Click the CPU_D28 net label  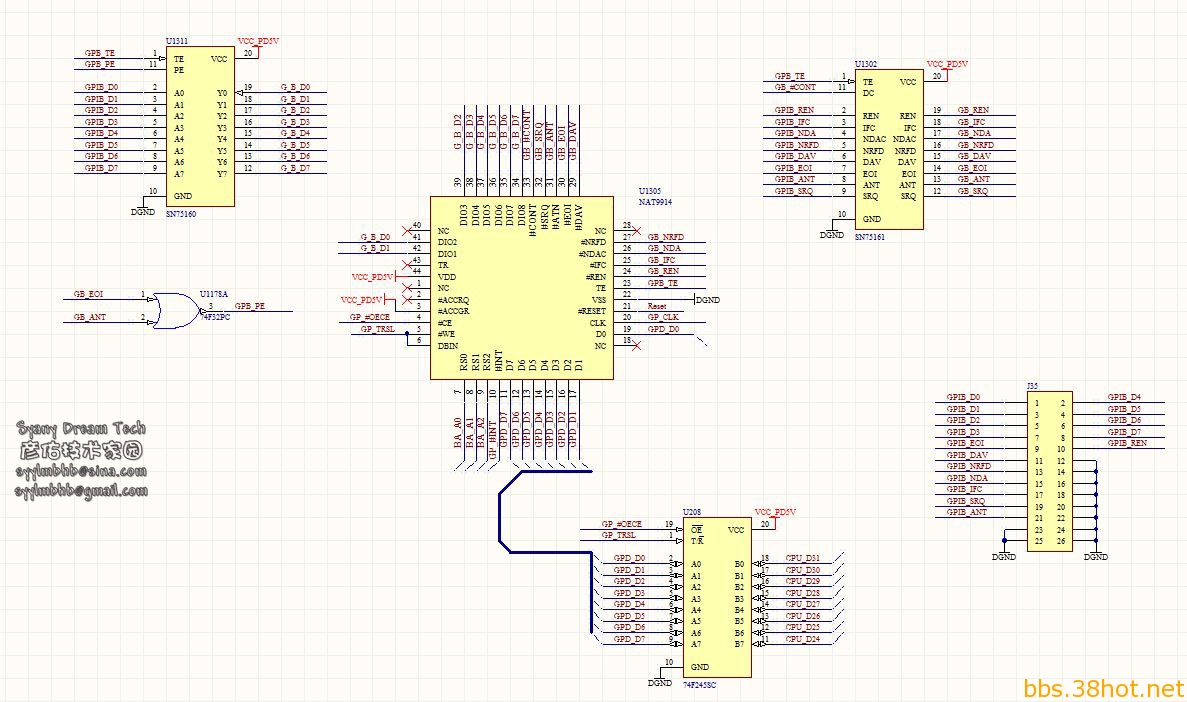pos(802,593)
